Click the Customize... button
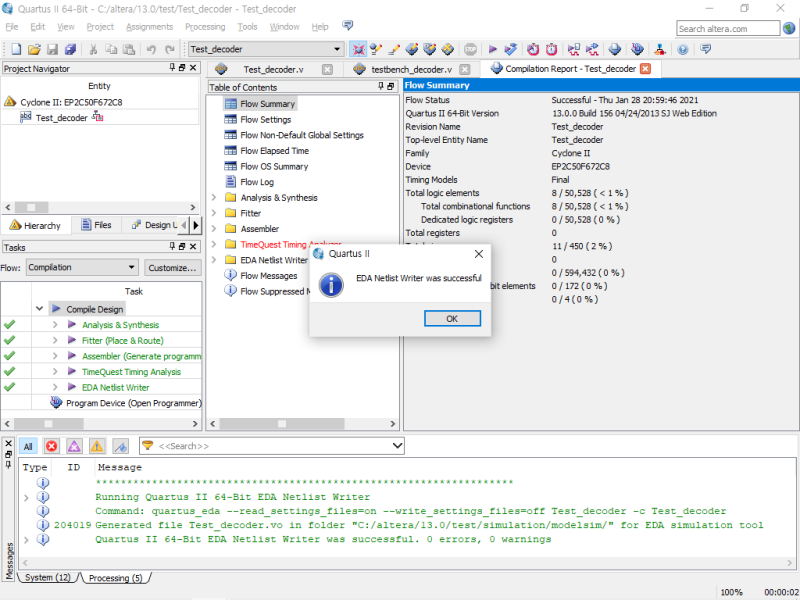The height and width of the screenshot is (600, 800). (173, 268)
